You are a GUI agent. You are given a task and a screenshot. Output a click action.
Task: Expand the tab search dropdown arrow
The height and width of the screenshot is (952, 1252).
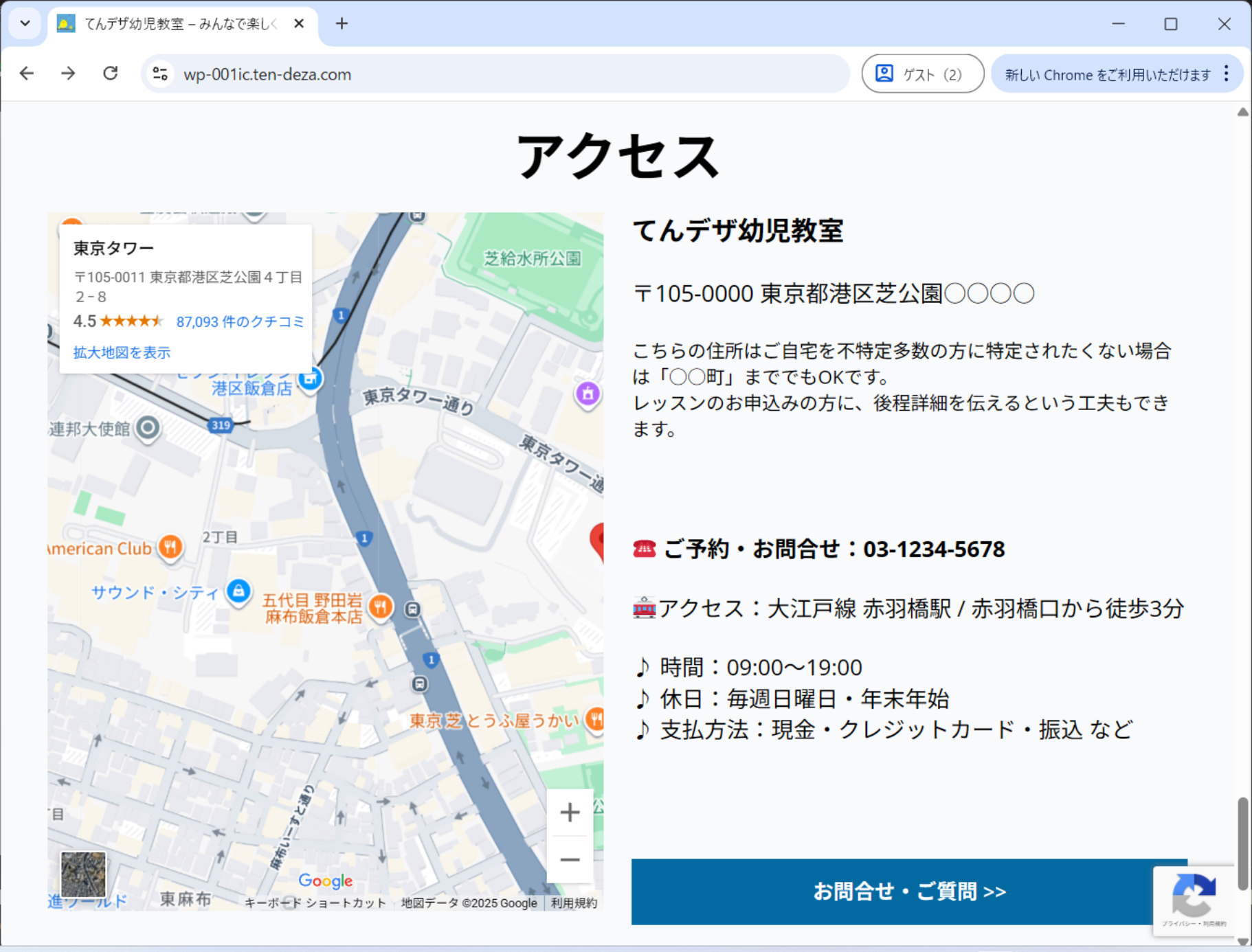coord(25,23)
